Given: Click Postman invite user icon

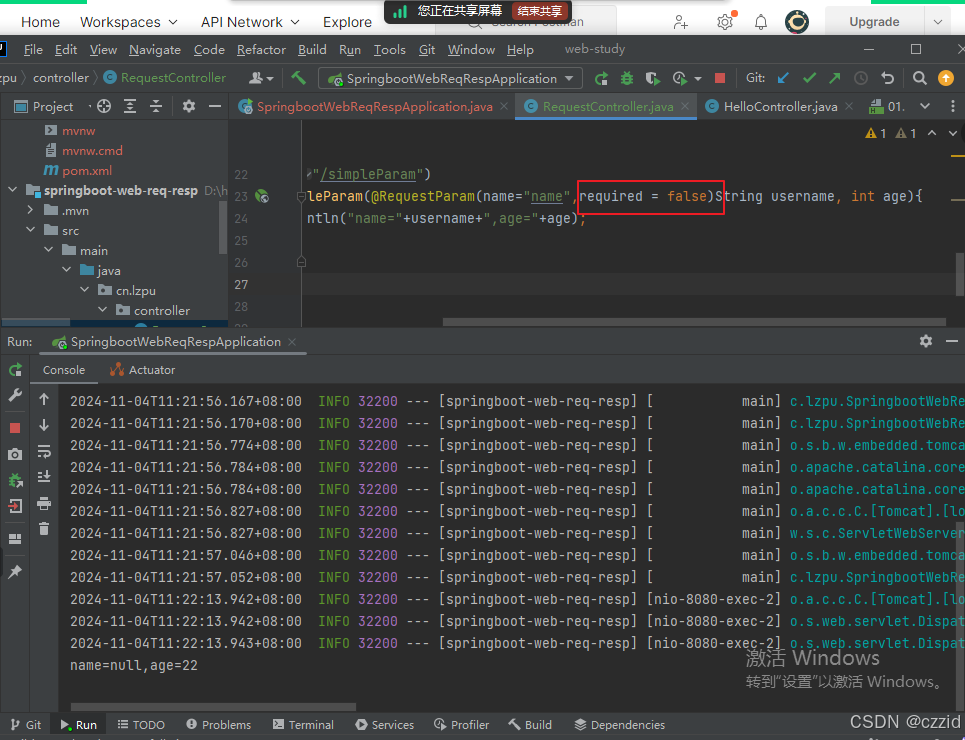Looking at the screenshot, I should (681, 22).
